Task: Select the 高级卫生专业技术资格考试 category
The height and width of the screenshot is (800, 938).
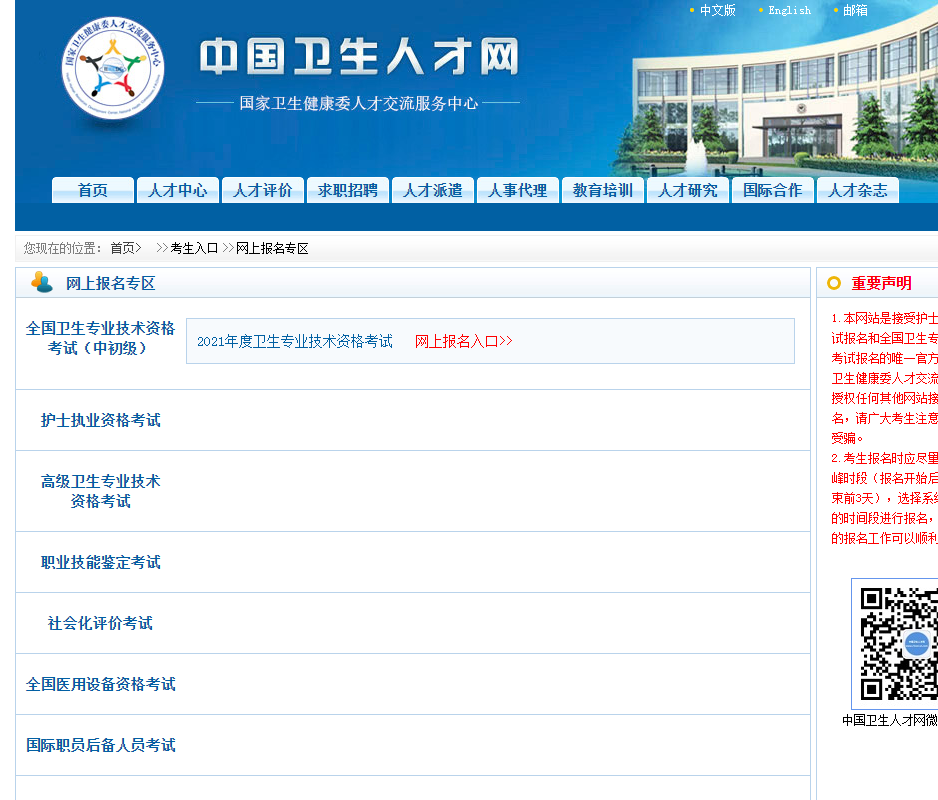Action: 100,491
